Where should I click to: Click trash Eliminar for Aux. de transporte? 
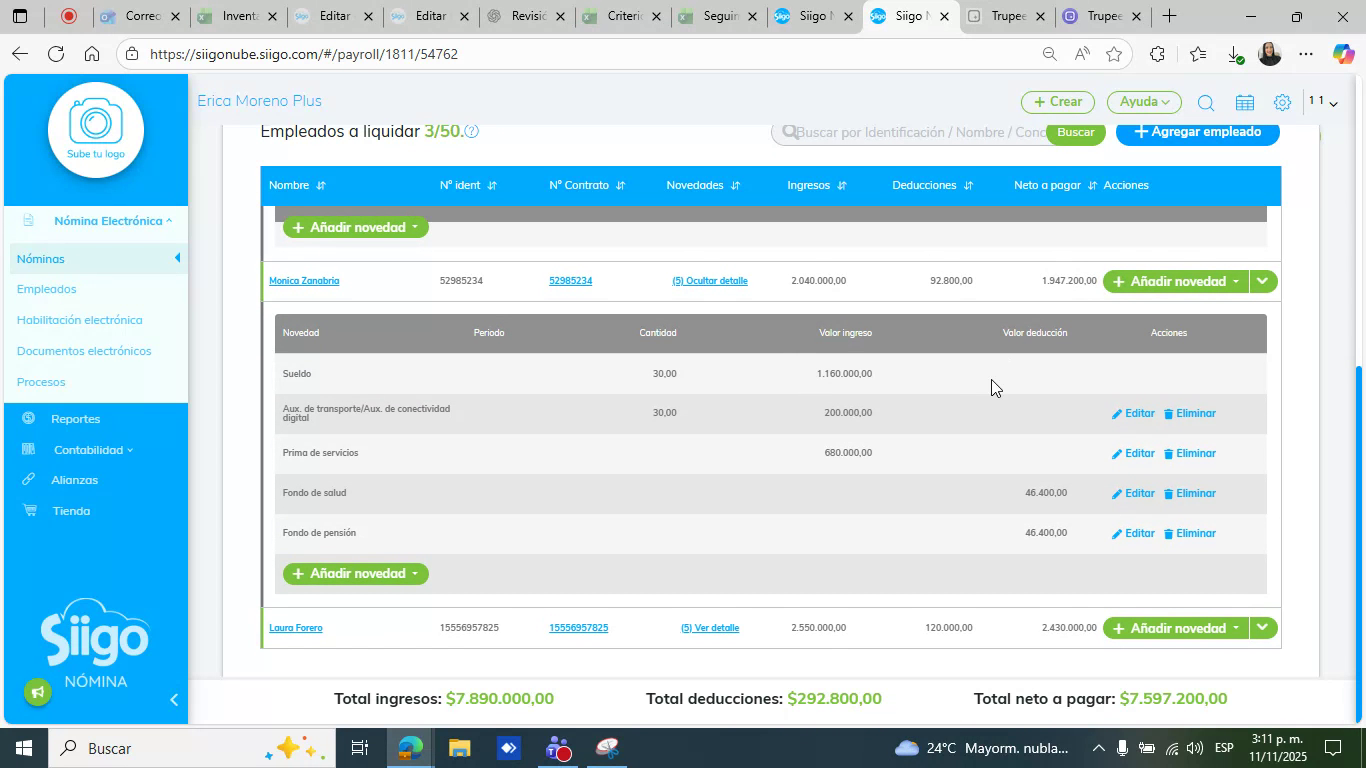click(1190, 414)
